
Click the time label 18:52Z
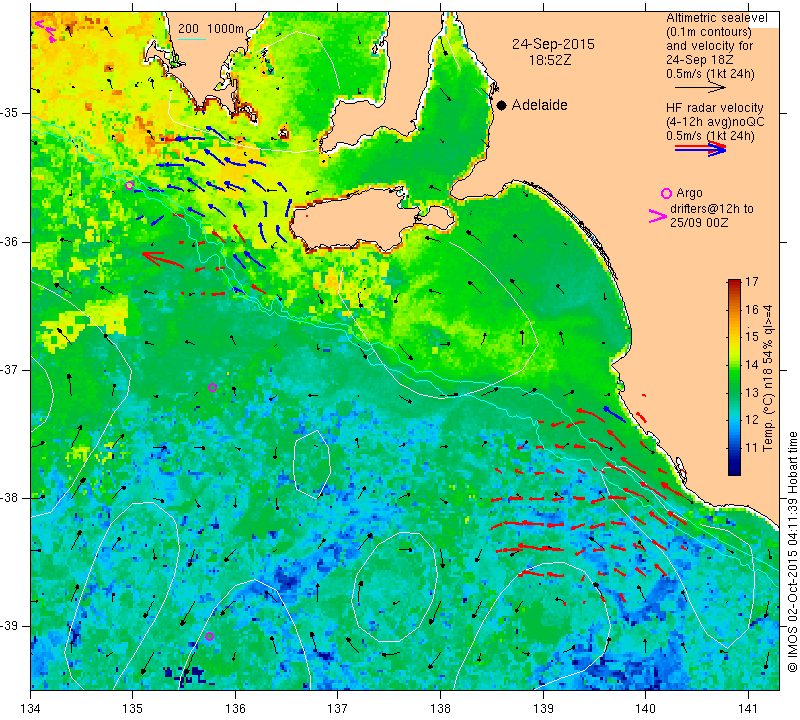click(550, 60)
